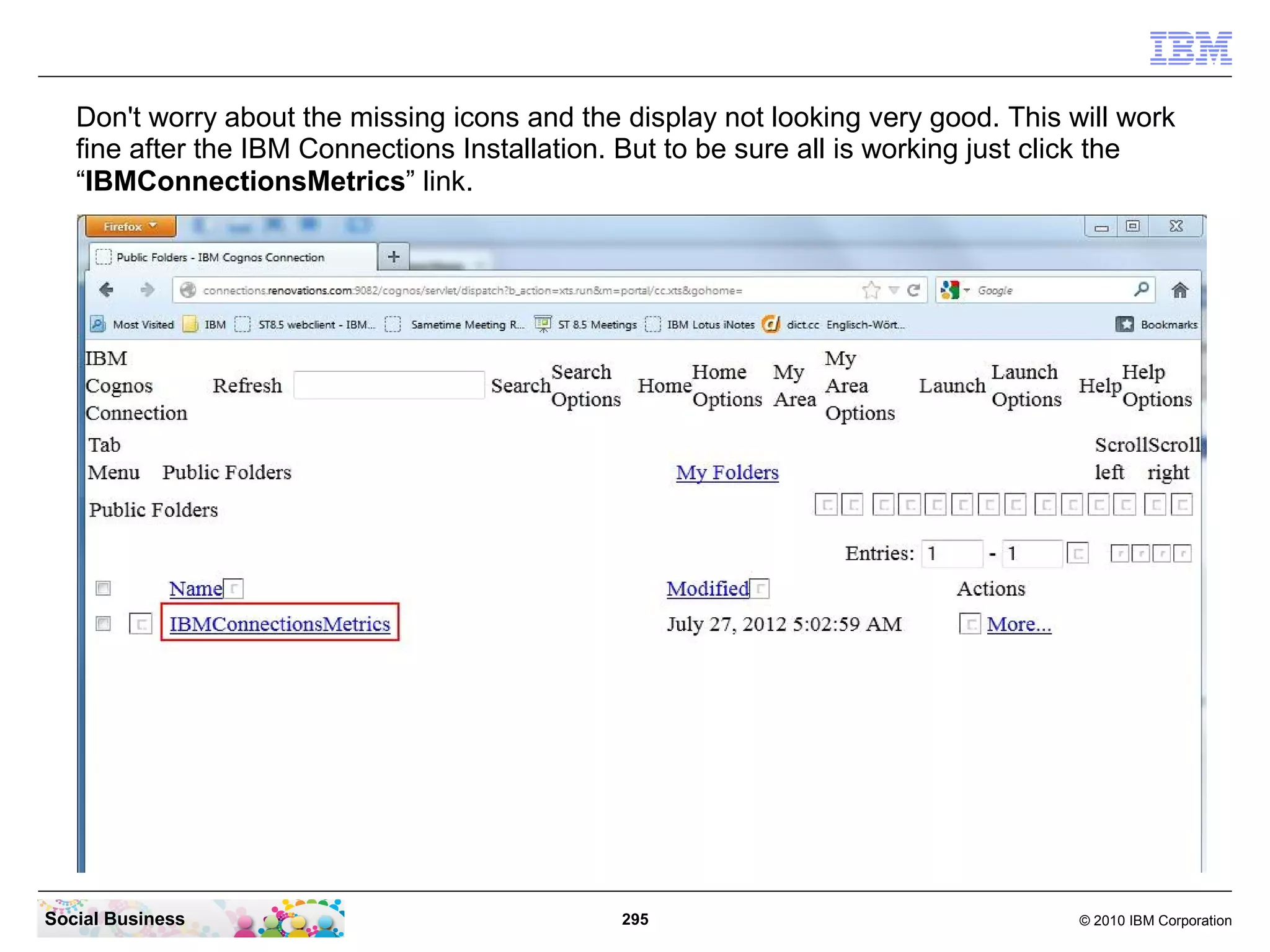The width and height of the screenshot is (1270, 952).
Task: Click Launch Options in header
Action: point(1026,386)
